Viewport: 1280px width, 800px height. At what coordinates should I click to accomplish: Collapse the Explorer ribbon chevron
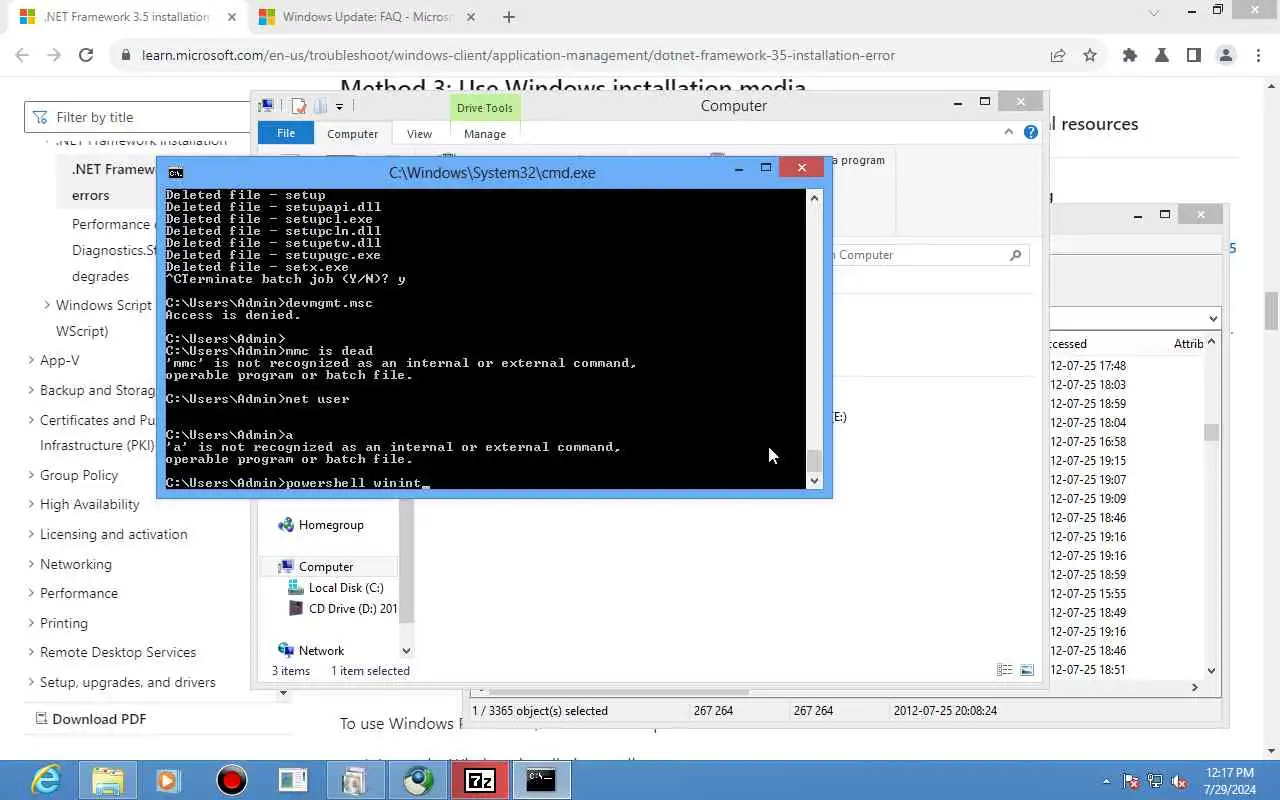click(x=1008, y=132)
